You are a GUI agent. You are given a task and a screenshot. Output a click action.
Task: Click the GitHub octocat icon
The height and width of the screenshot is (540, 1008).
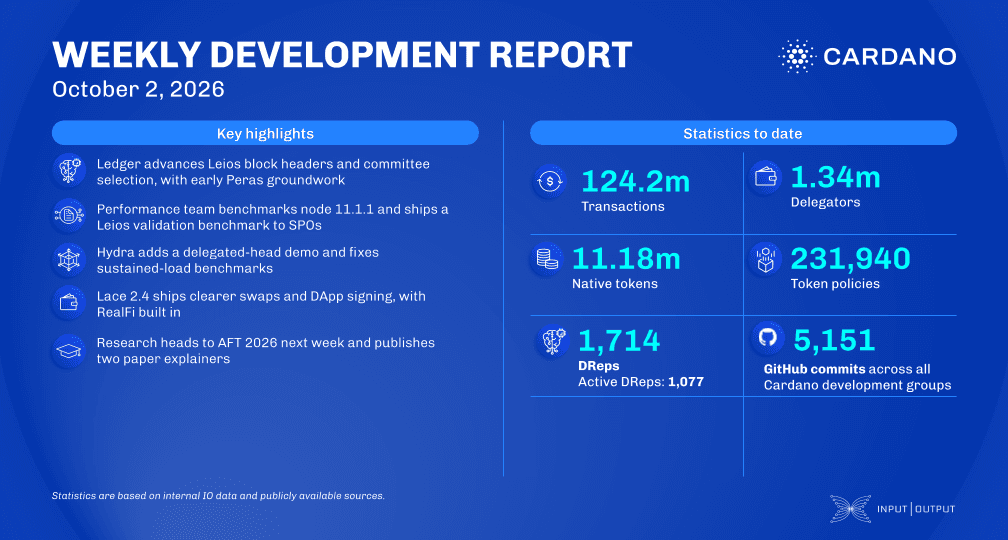(x=768, y=337)
